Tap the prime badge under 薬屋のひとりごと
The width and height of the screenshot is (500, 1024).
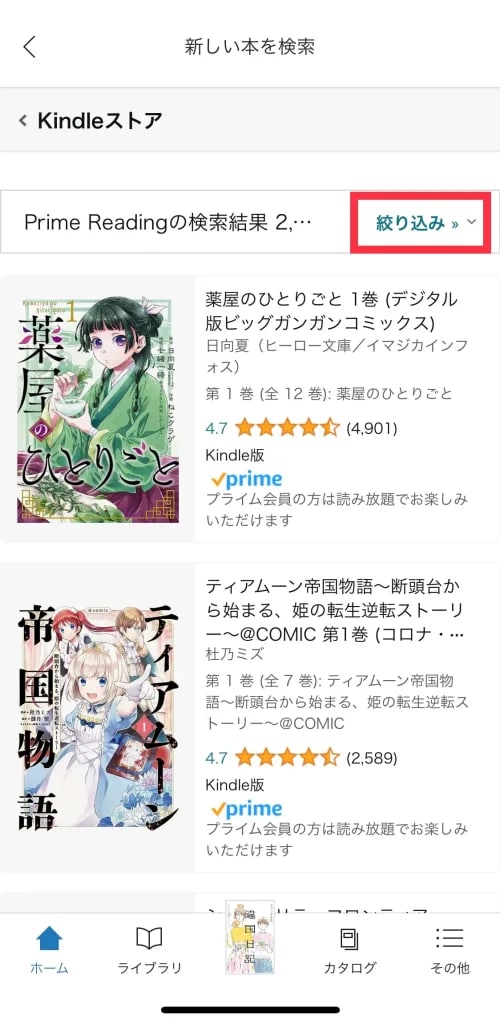pos(247,479)
